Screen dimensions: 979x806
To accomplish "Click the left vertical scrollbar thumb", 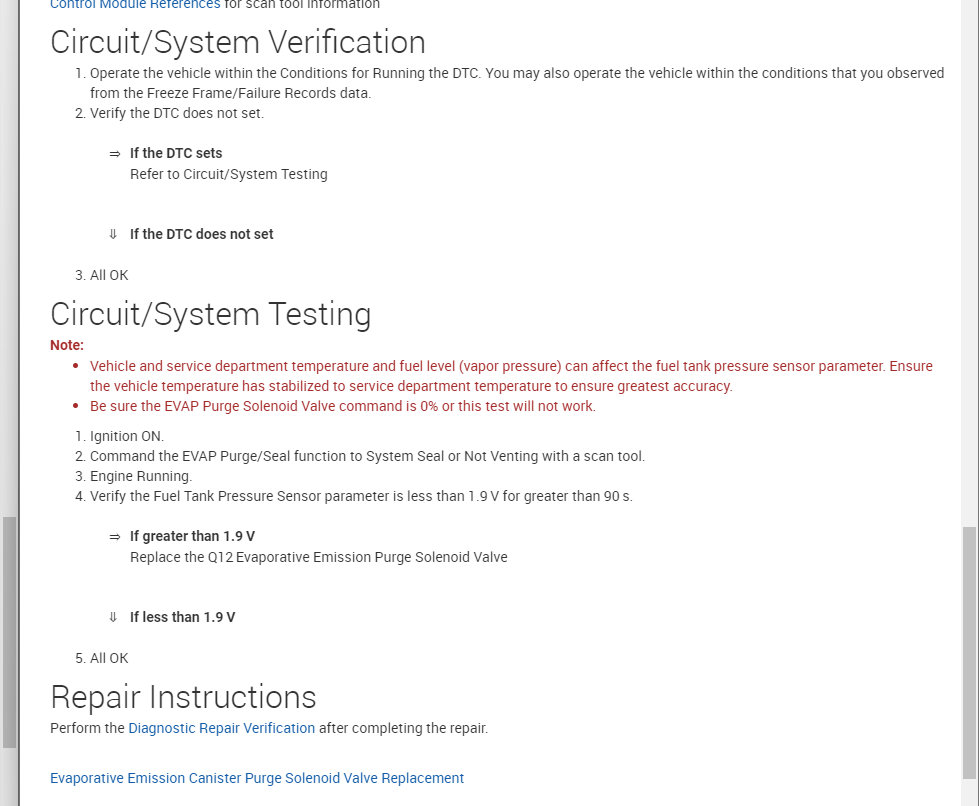I will click(10, 630).
